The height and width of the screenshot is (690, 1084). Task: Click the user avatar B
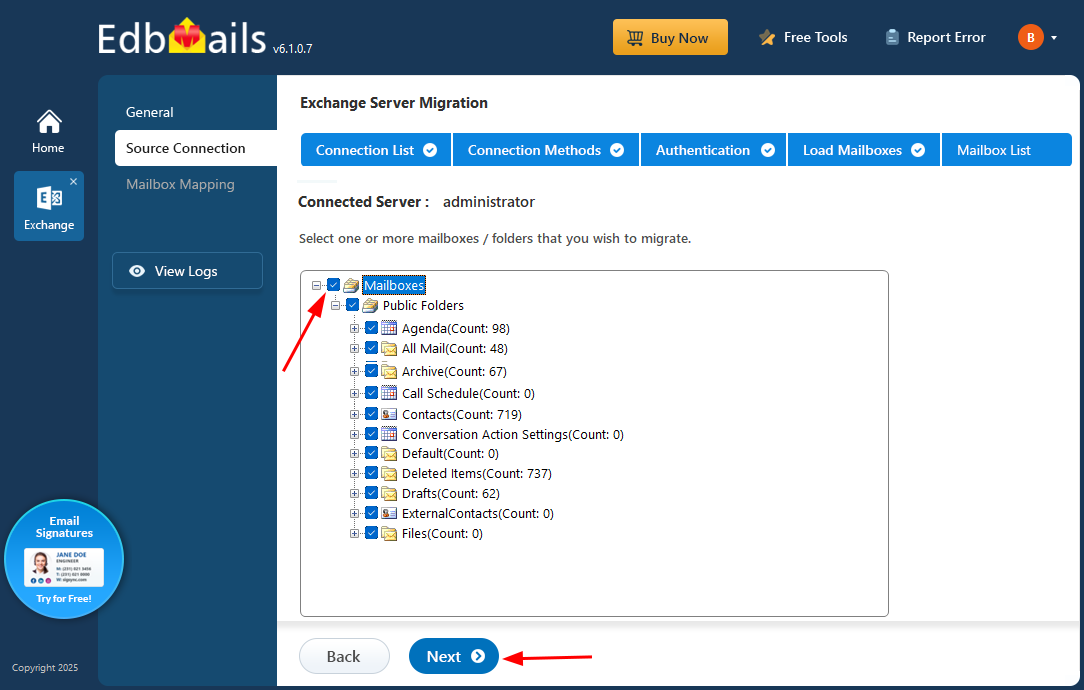coord(1030,37)
